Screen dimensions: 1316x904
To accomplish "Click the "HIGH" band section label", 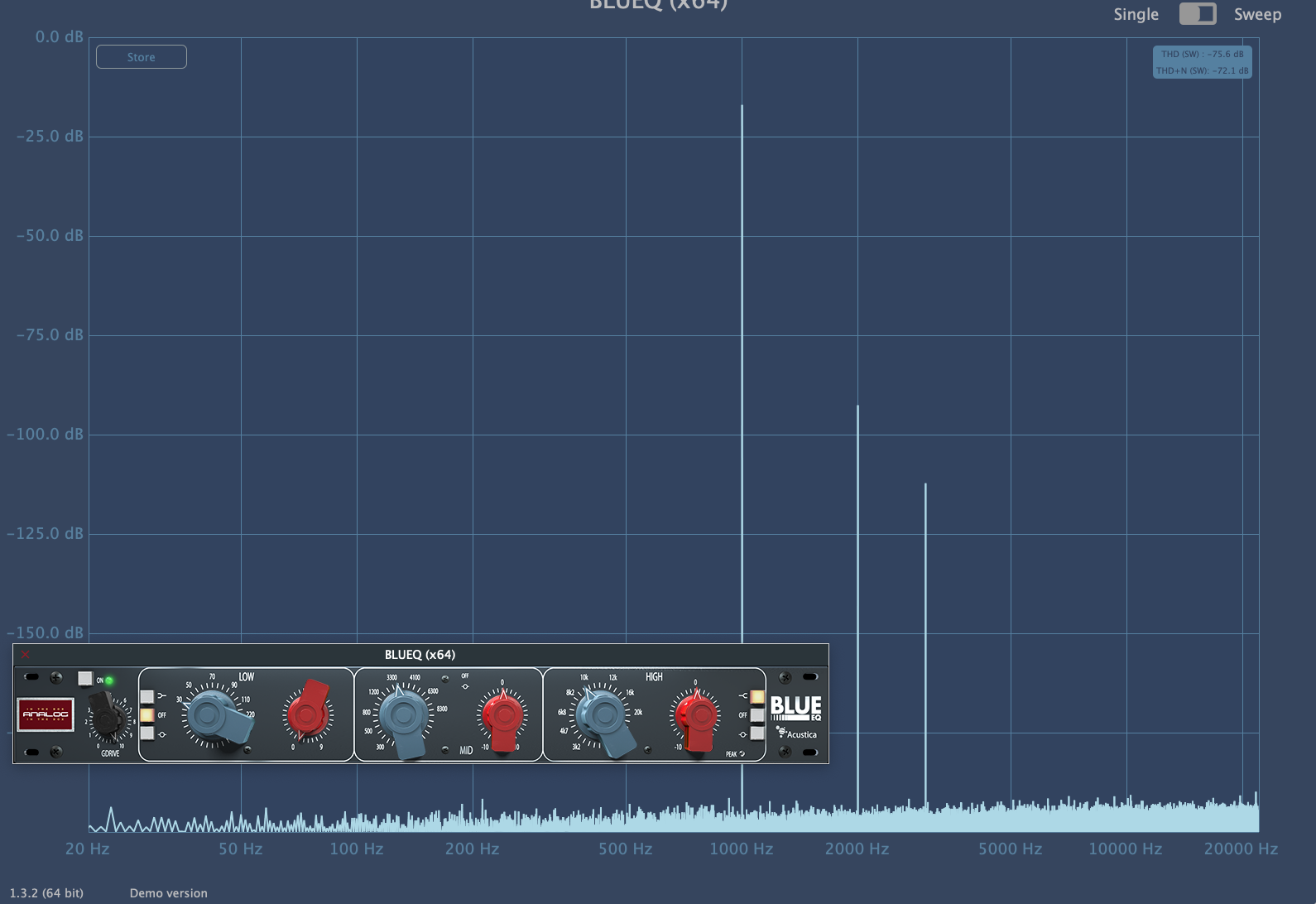I will click(654, 677).
